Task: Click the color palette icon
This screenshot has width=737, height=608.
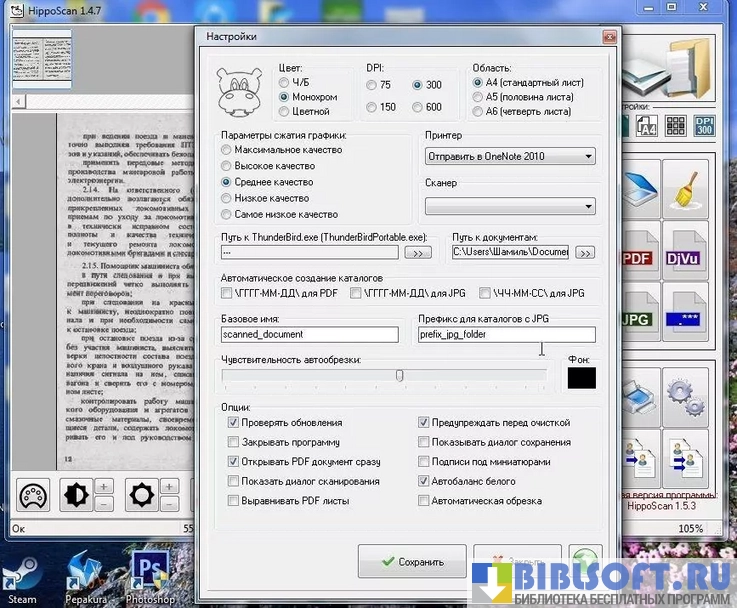Action: pos(37,496)
